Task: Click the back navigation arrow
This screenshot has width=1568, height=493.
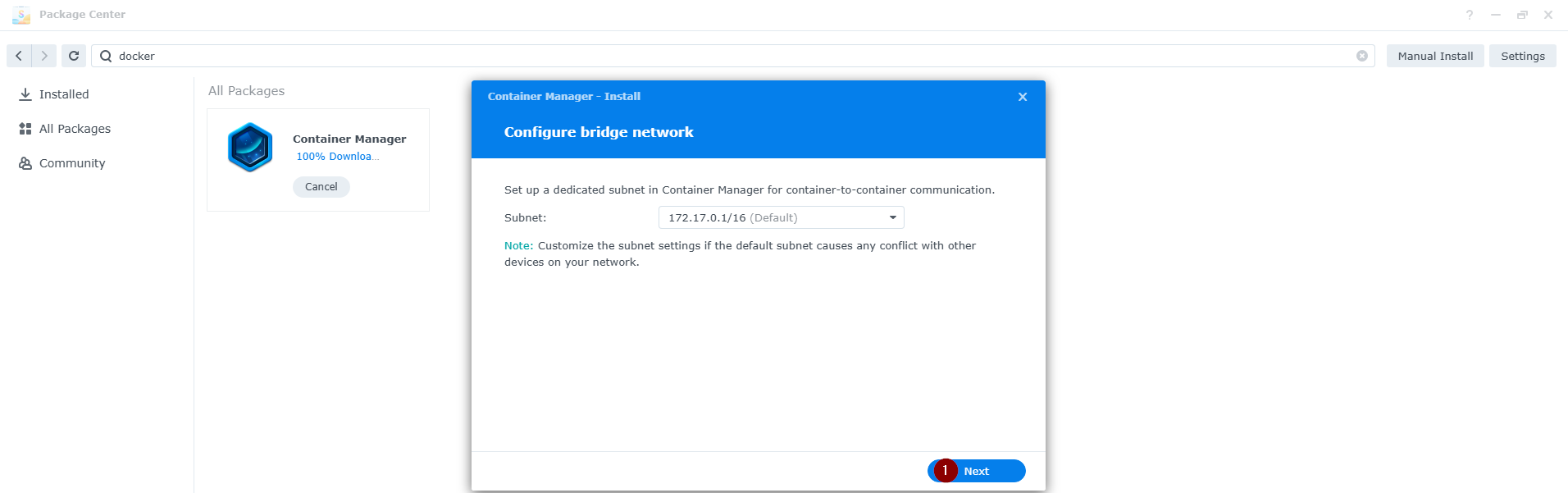Action: click(x=19, y=56)
